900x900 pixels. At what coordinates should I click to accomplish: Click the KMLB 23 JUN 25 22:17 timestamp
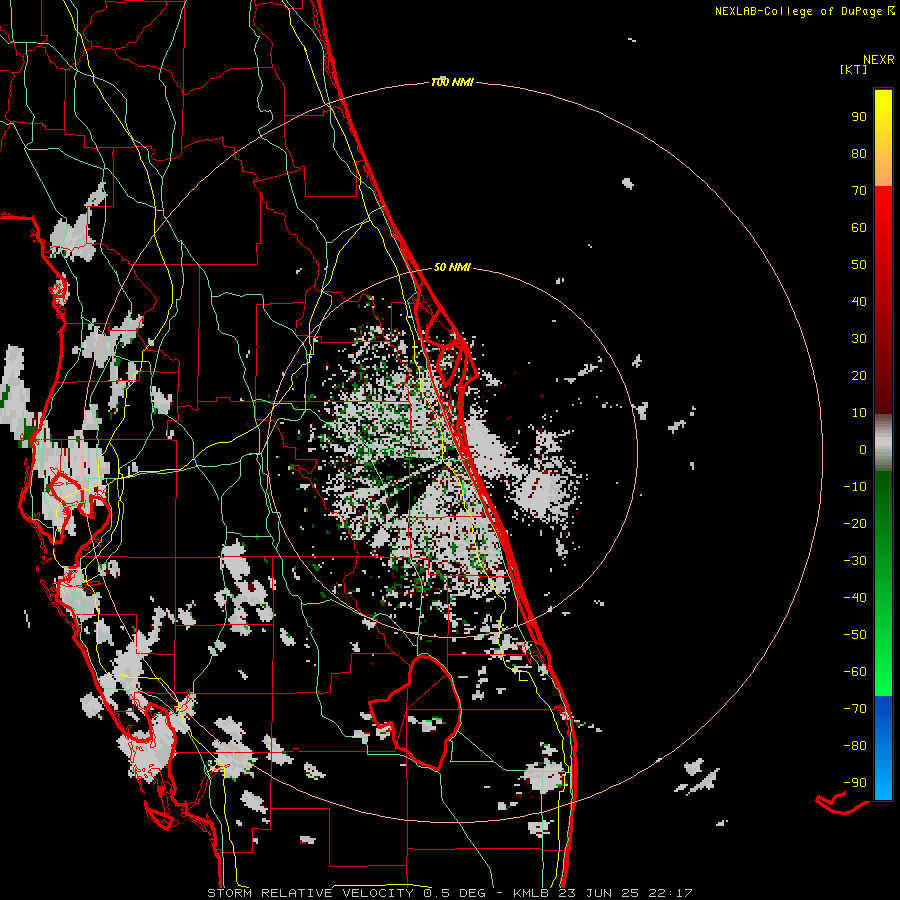[x=603, y=893]
